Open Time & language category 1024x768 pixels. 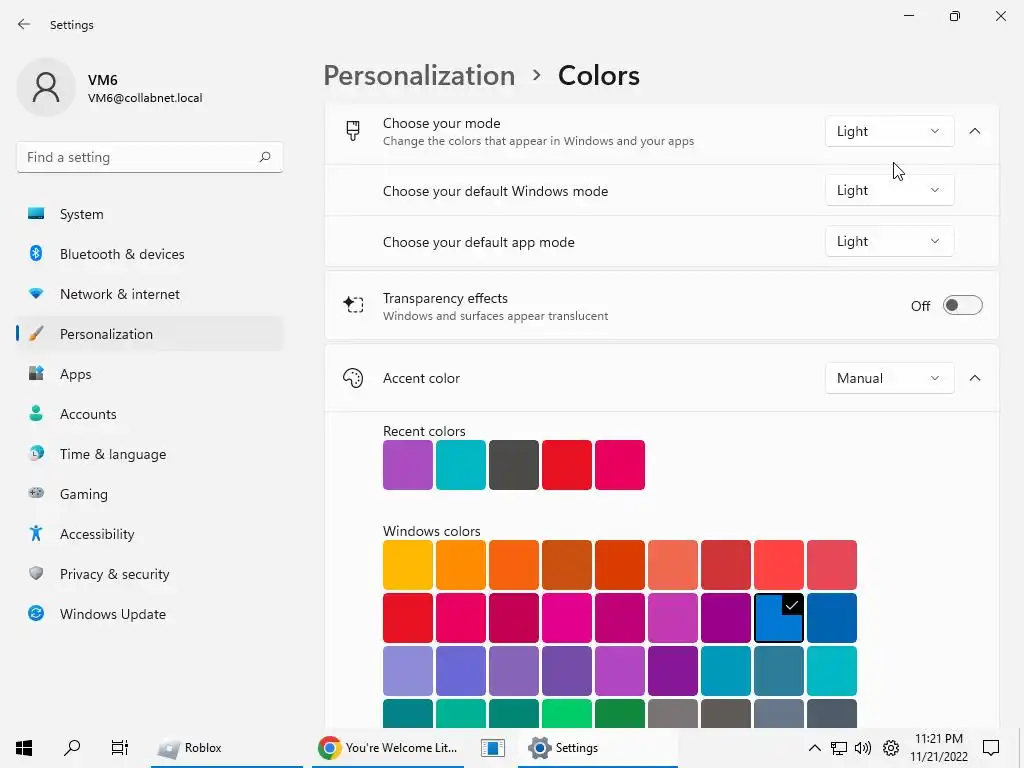point(150,453)
